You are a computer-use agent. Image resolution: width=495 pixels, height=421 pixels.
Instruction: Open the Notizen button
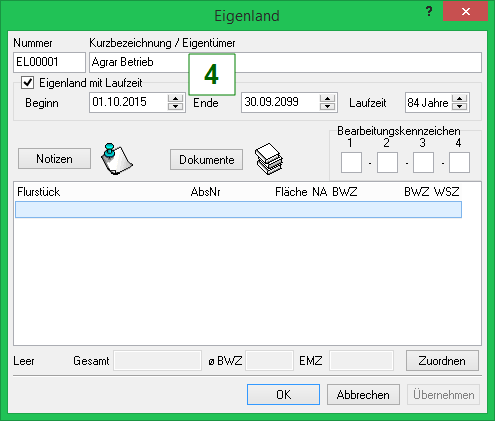coord(54,159)
